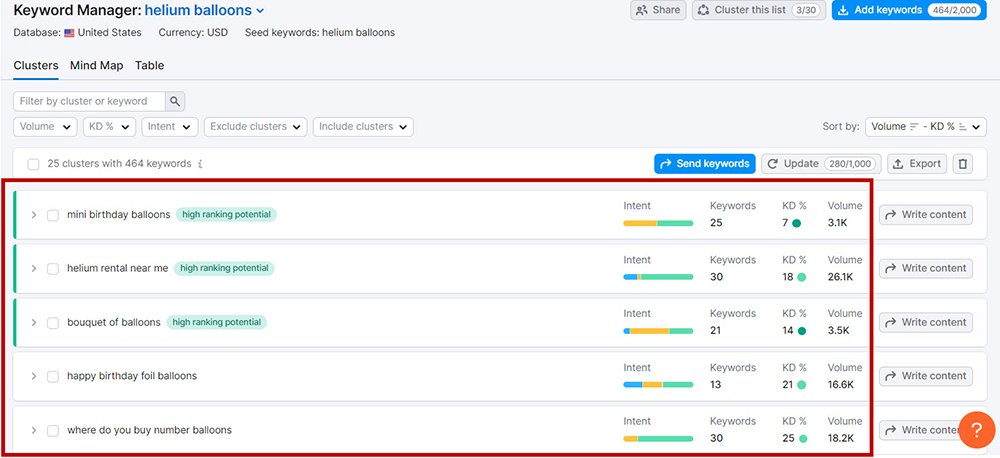Image resolution: width=1000 pixels, height=458 pixels.
Task: Click the mini birthday balloons cluster name
Action: [x=119, y=215]
